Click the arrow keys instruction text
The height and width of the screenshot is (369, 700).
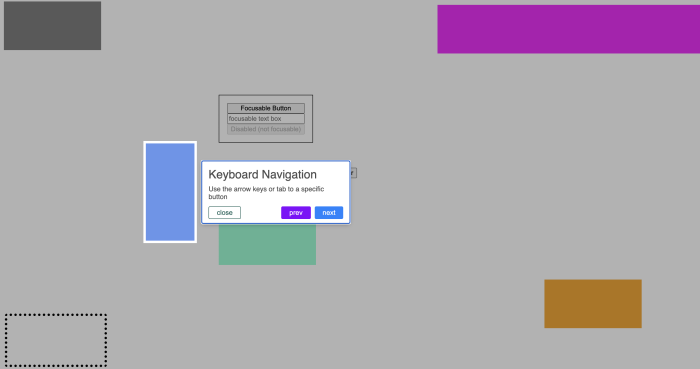(266, 193)
